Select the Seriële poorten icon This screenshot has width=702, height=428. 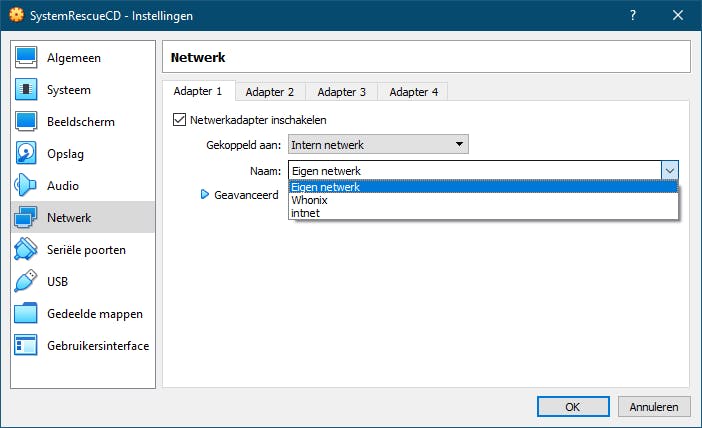click(27, 250)
